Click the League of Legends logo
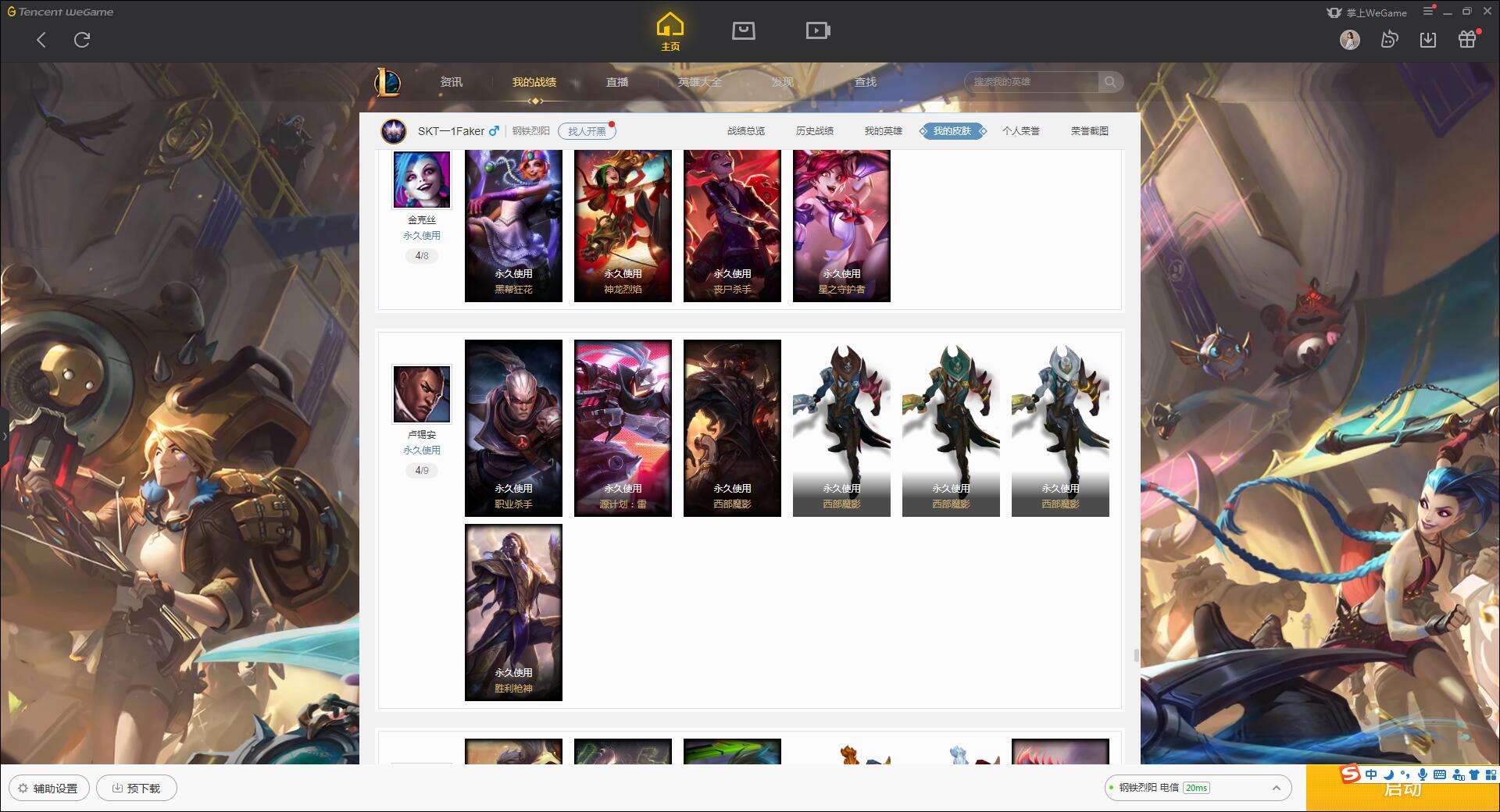The image size is (1500, 812). click(x=388, y=82)
